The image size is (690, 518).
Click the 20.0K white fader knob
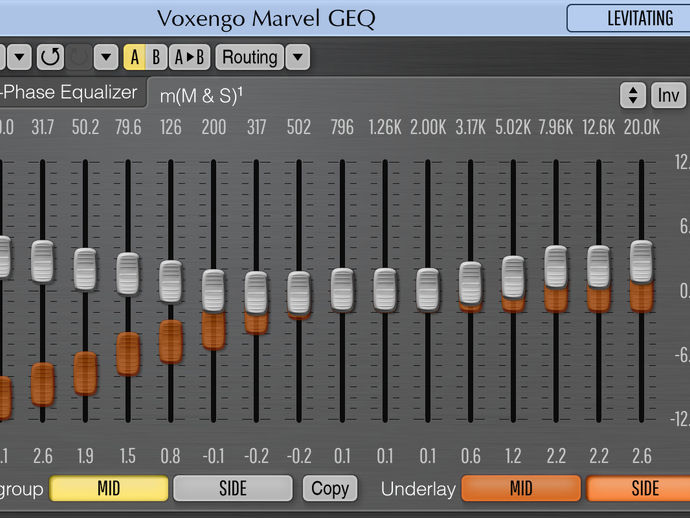tap(642, 261)
